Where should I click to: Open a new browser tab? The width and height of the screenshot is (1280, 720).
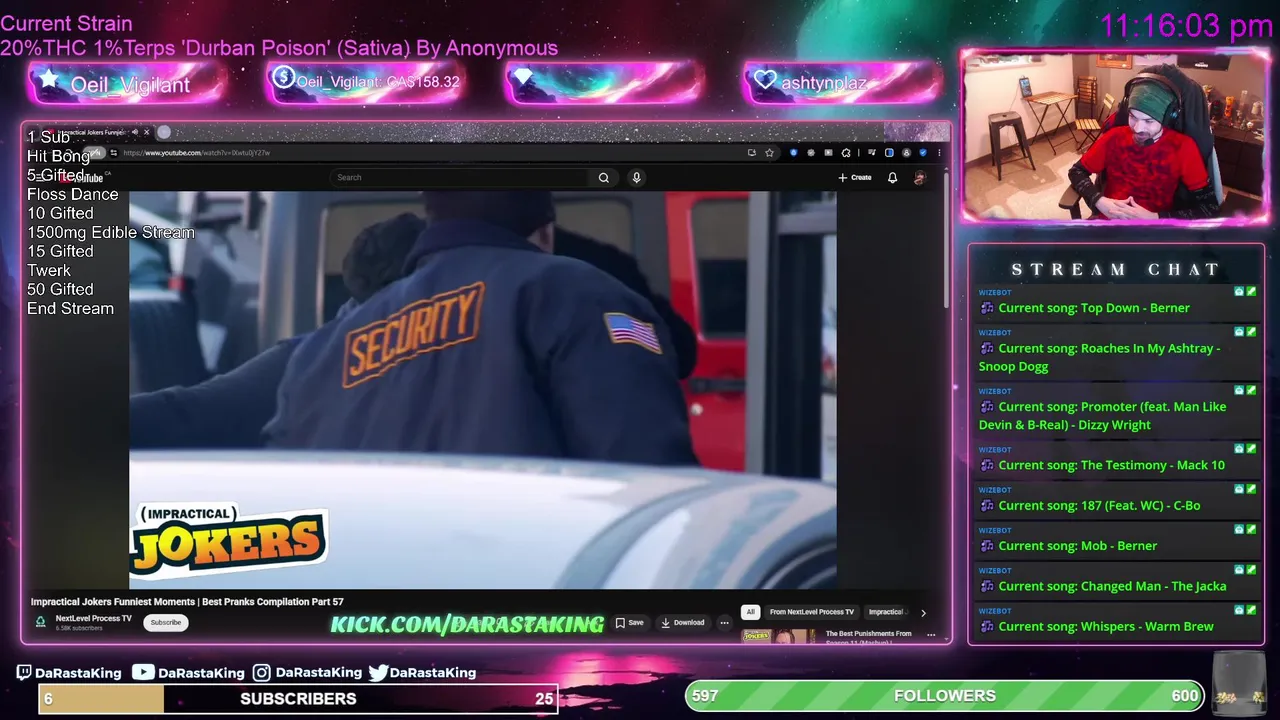pyautogui.click(x=164, y=132)
